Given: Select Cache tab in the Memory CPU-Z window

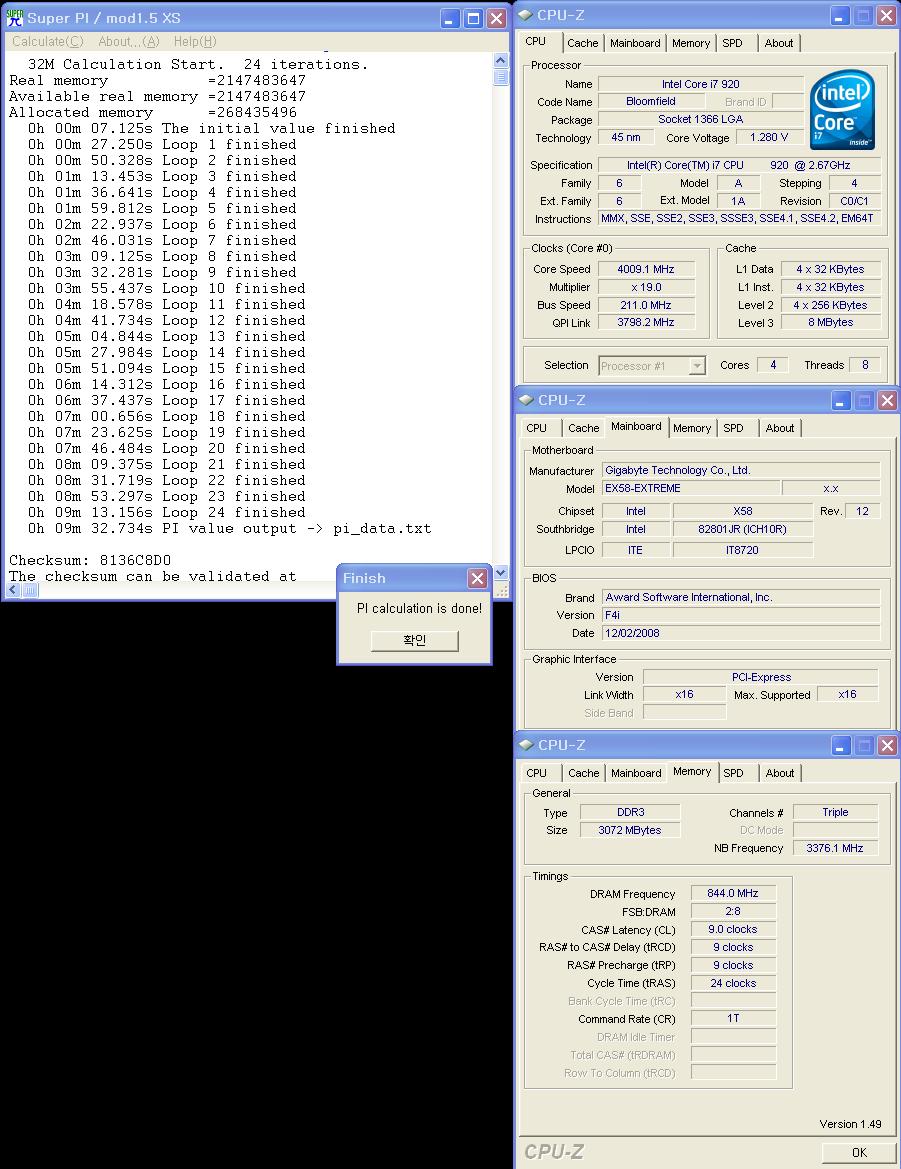Looking at the screenshot, I should [584, 773].
